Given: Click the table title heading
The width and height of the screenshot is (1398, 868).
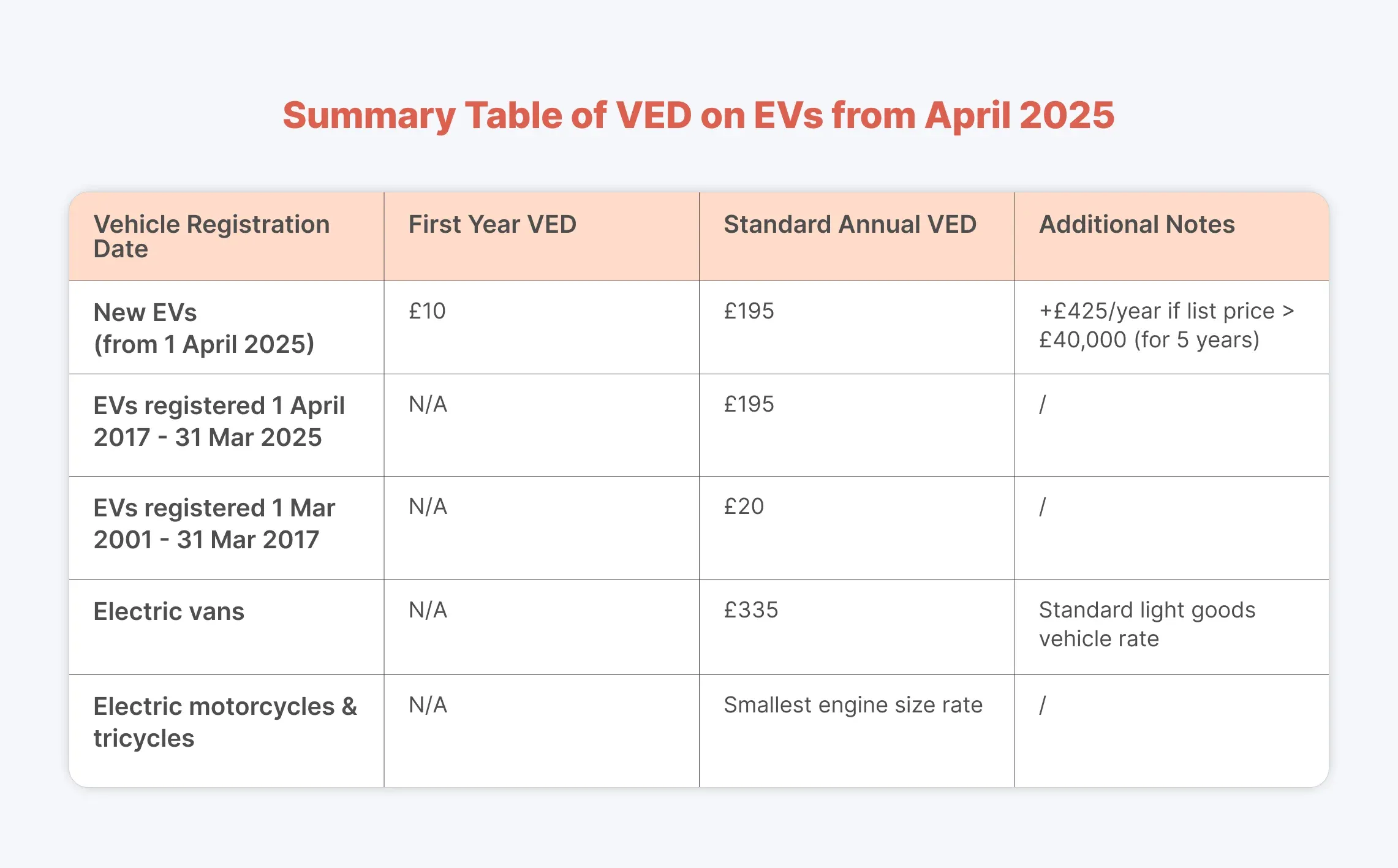Looking at the screenshot, I should 698,115.
